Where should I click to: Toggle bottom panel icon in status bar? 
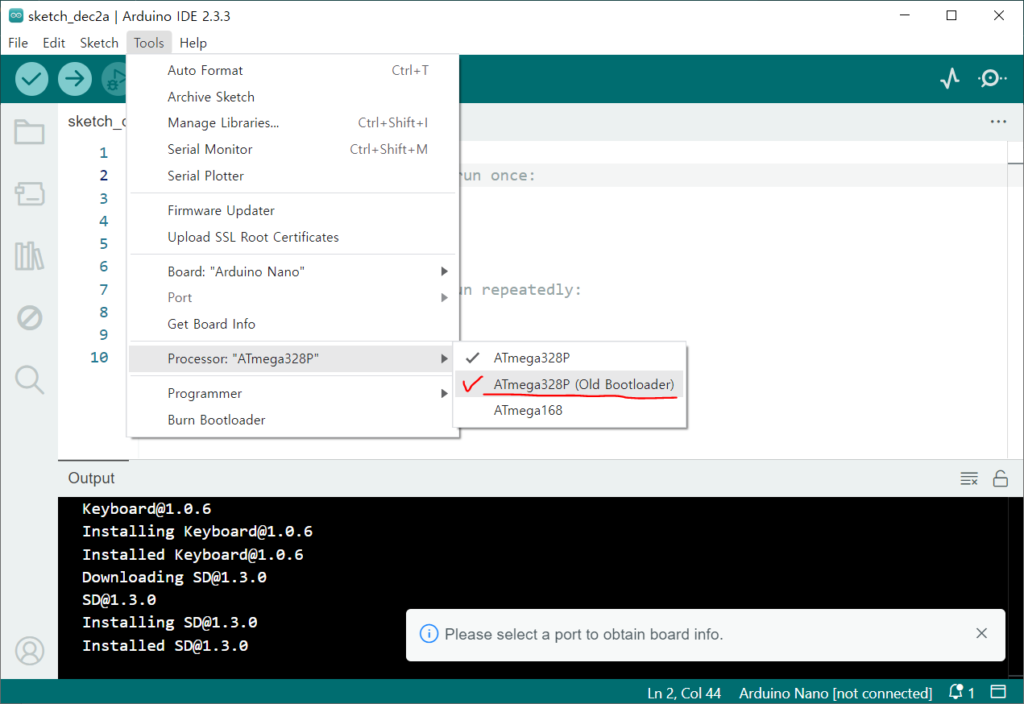pyautogui.click(x=999, y=692)
